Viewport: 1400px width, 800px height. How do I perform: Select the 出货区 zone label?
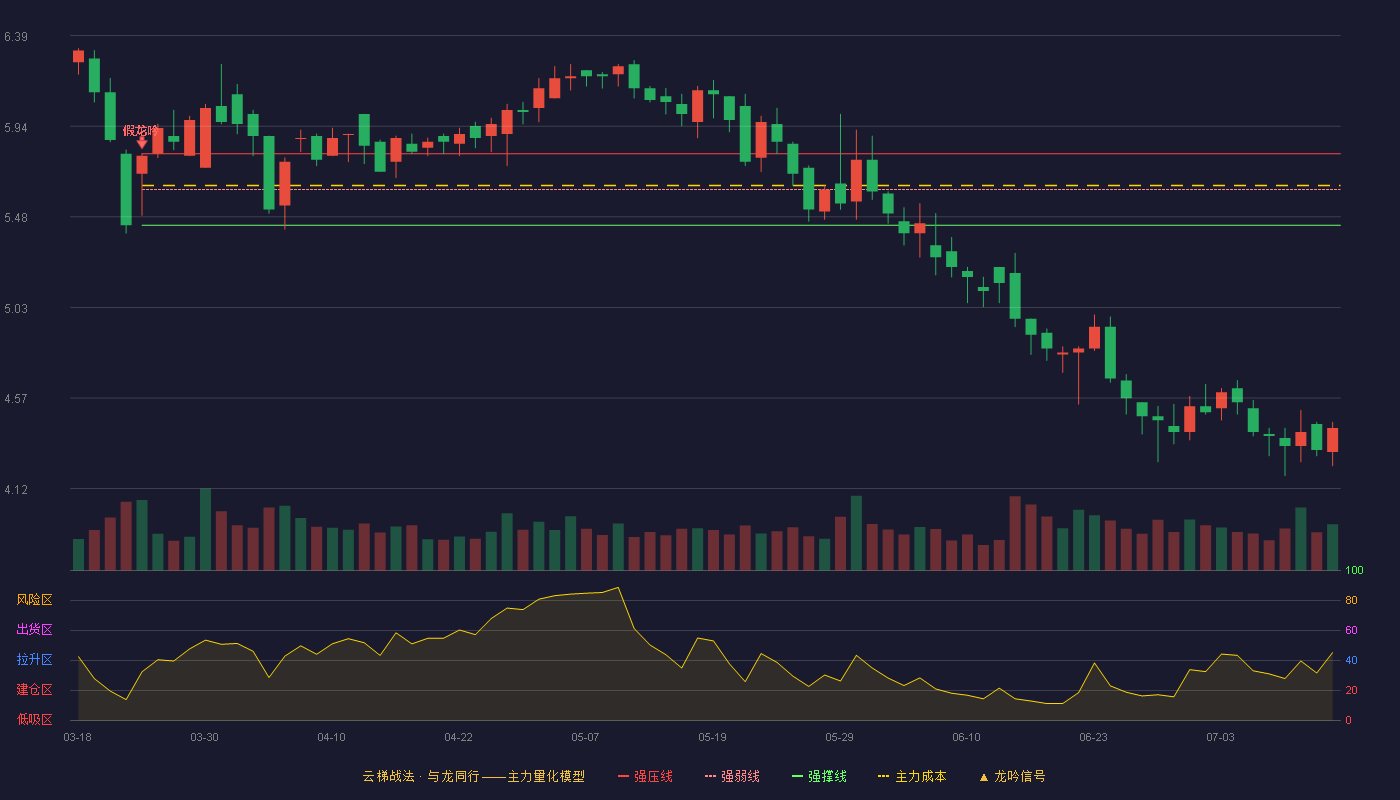(34, 630)
